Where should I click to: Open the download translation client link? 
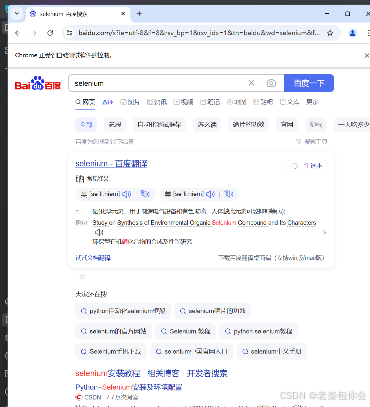point(271,258)
